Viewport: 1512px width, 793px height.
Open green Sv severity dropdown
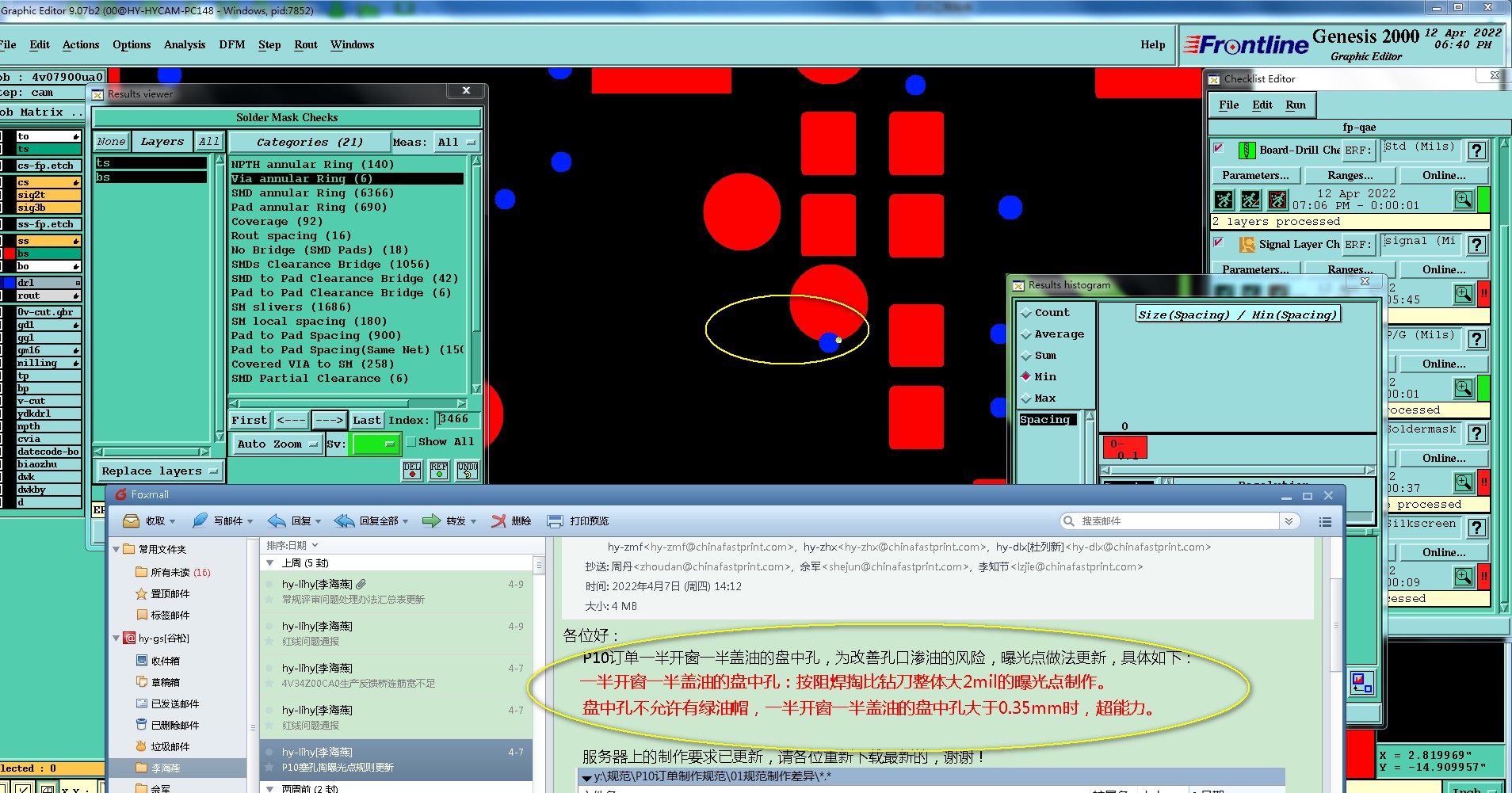[x=375, y=444]
